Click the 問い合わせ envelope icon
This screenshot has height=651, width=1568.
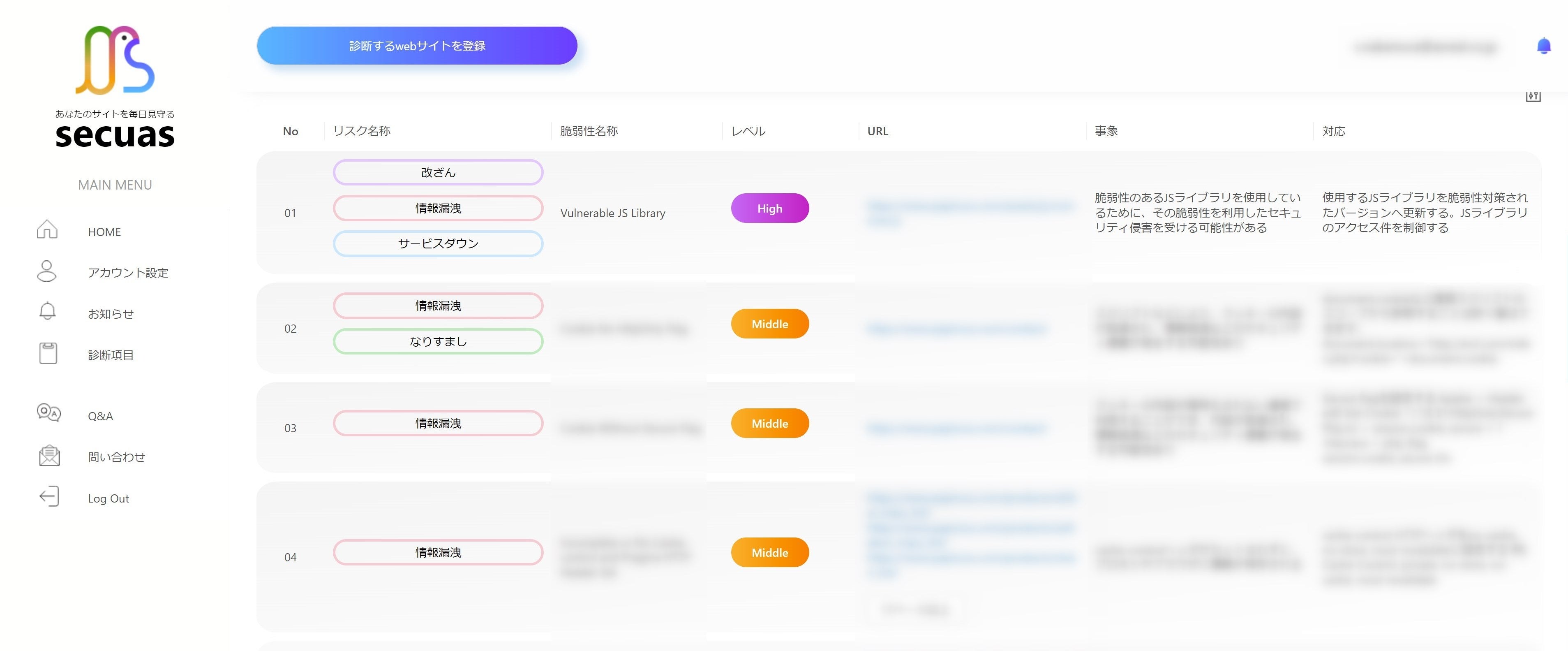pos(49,456)
